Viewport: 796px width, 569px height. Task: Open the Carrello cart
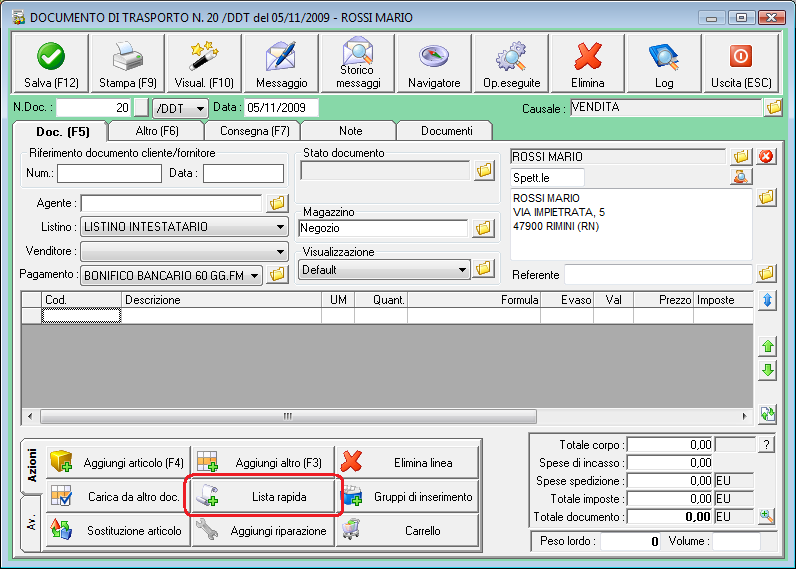[408, 530]
